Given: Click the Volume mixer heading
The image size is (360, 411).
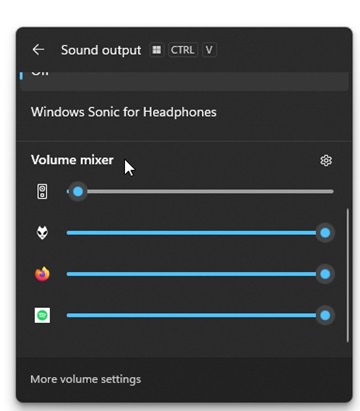Looking at the screenshot, I should (72, 160).
